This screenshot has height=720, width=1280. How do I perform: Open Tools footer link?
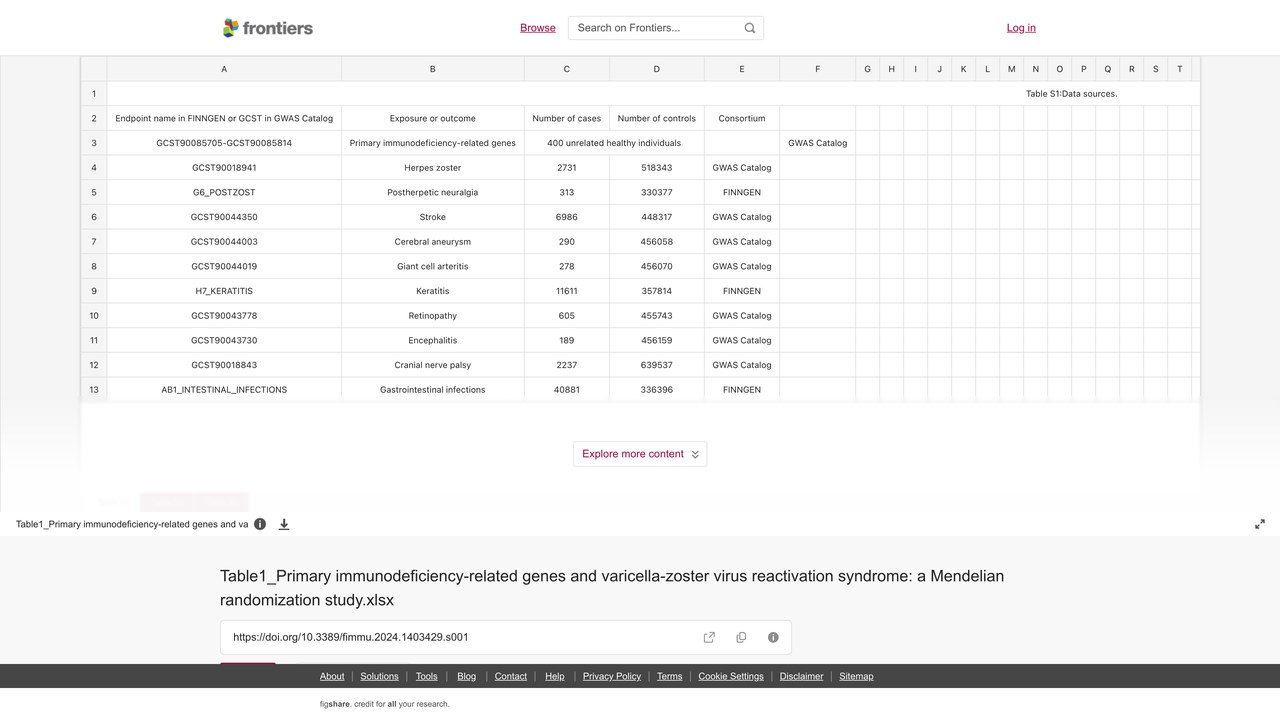[427, 676]
